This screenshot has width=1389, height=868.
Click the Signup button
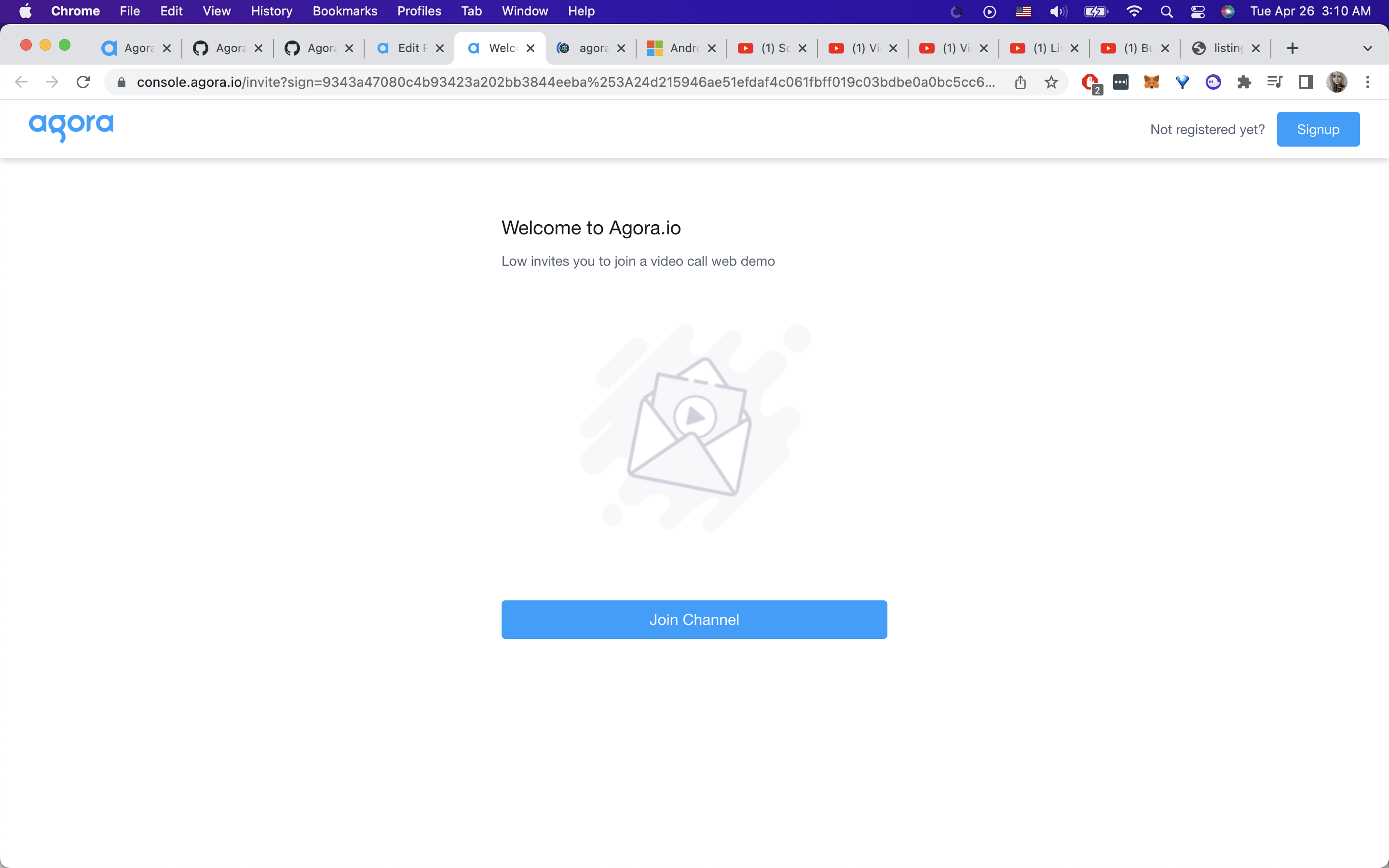point(1318,129)
